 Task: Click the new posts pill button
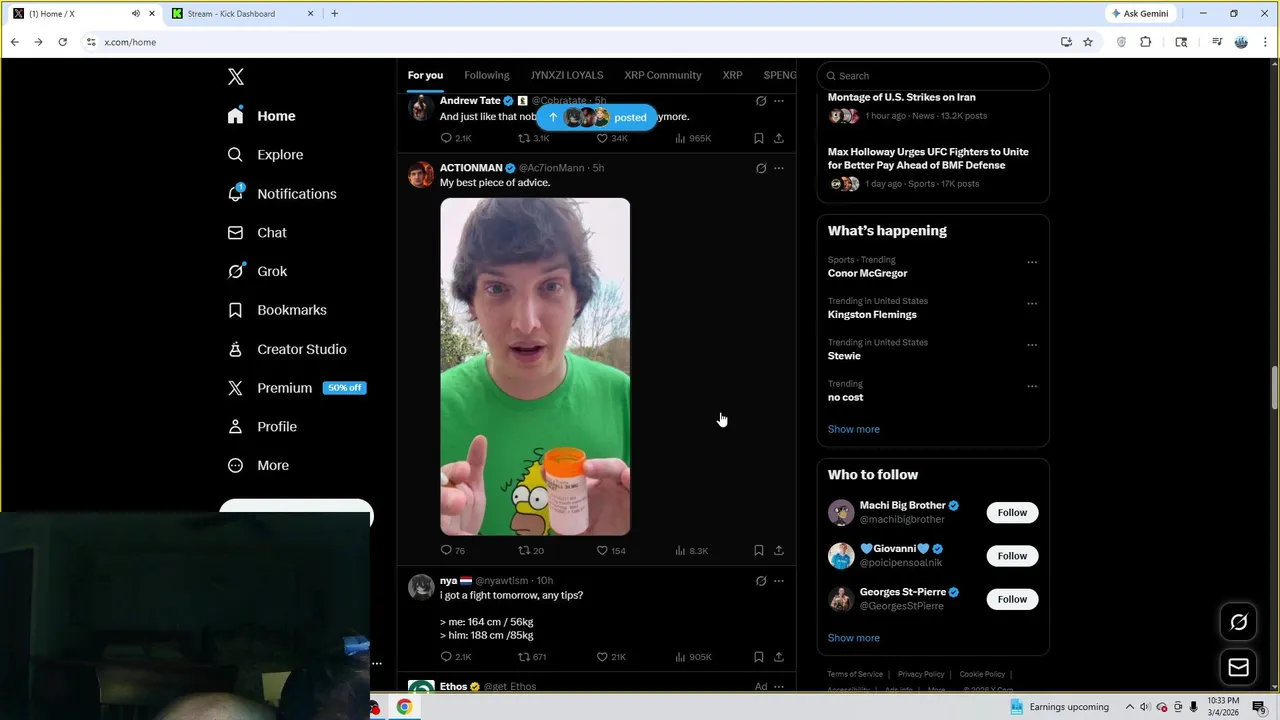[x=597, y=117]
